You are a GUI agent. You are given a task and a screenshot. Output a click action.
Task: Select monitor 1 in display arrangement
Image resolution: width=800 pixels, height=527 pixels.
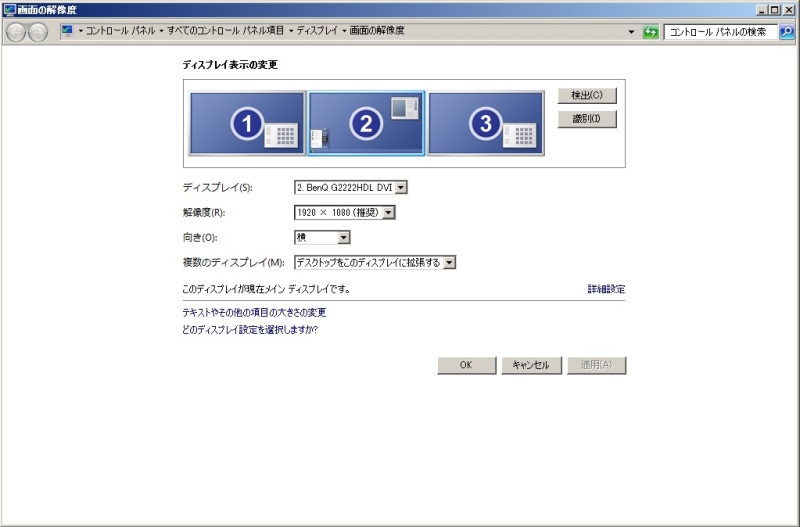pyautogui.click(x=247, y=123)
